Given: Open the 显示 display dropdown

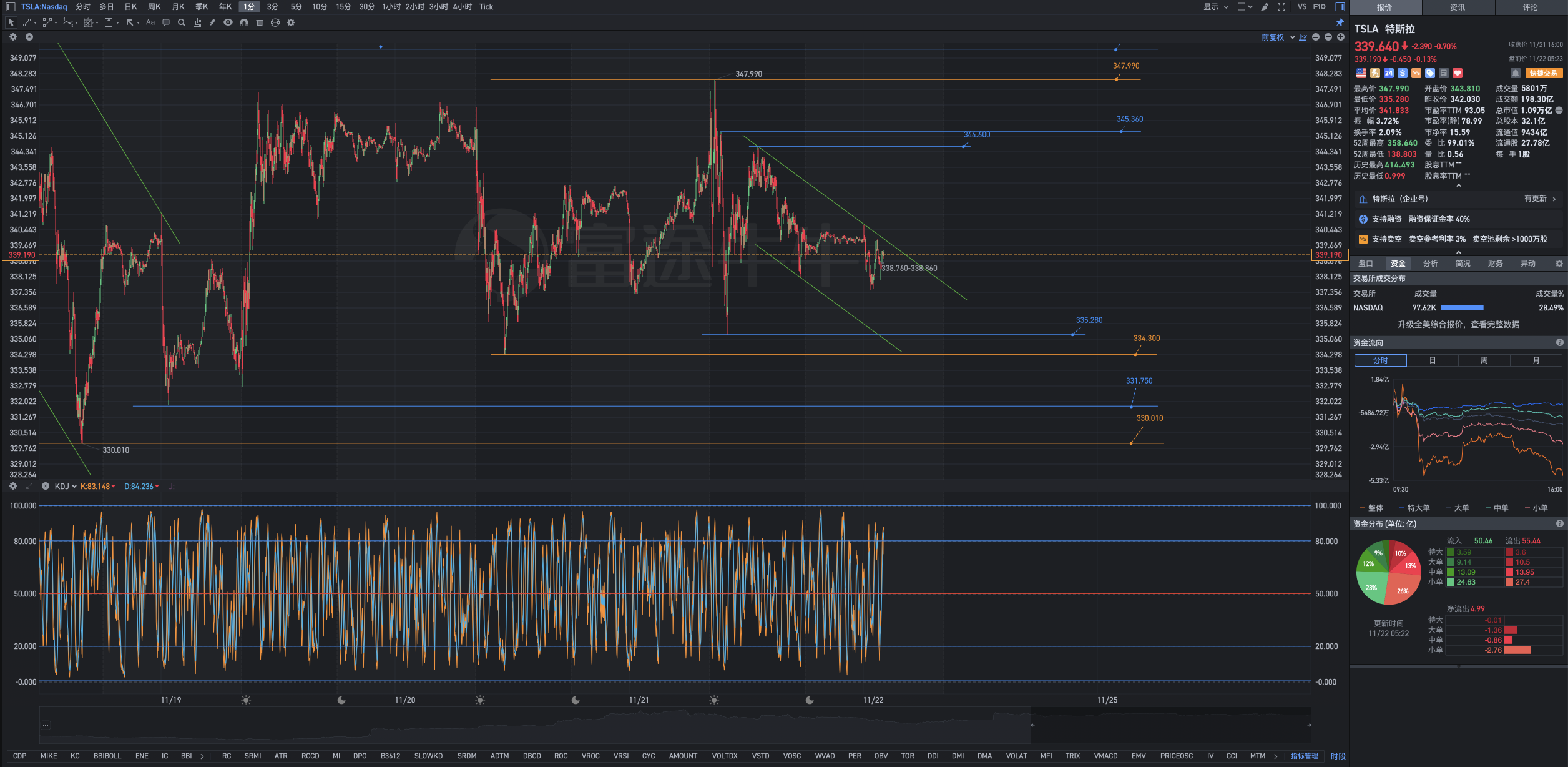Looking at the screenshot, I should click(x=1216, y=7).
